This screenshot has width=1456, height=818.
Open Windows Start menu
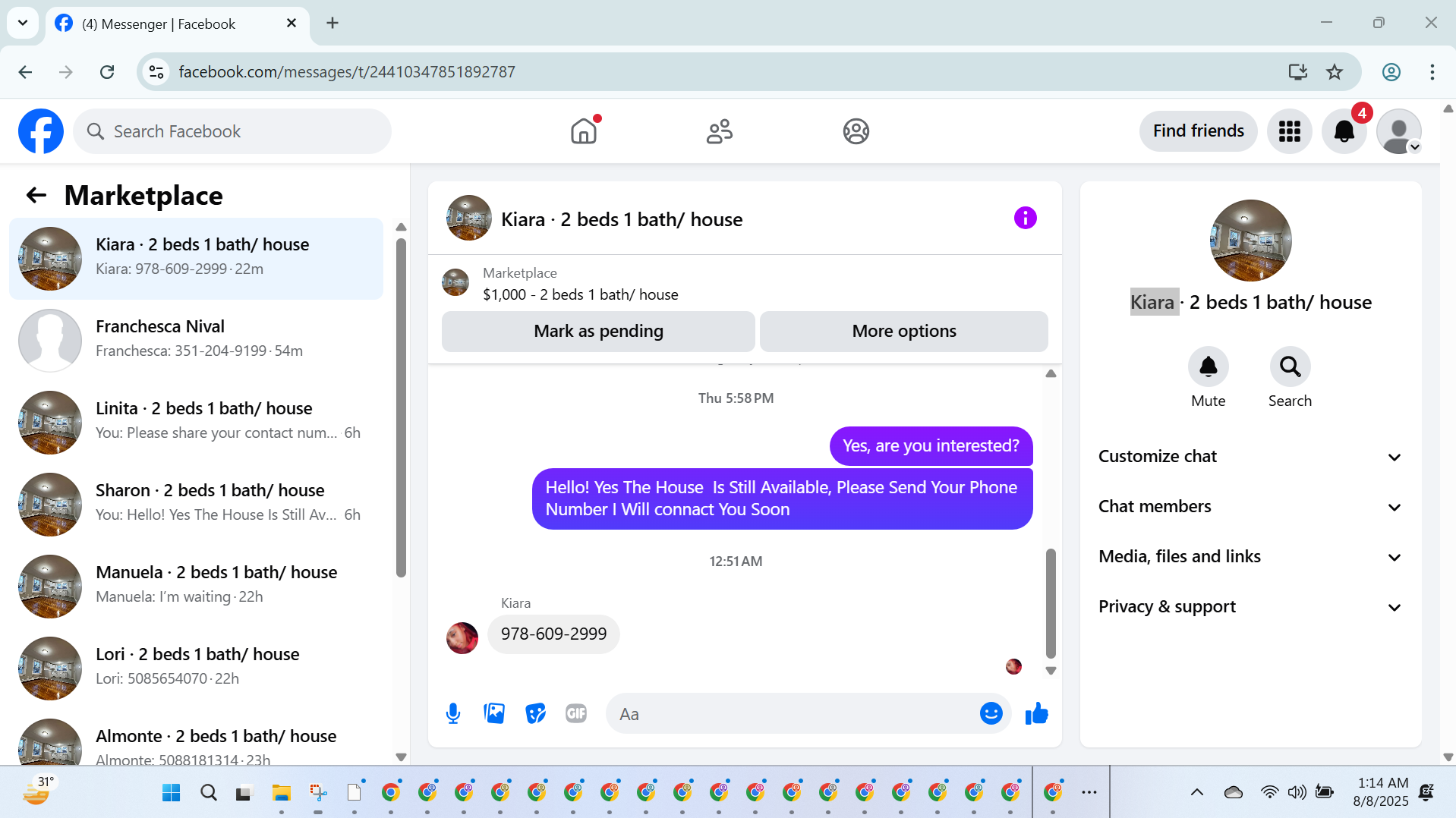[172, 793]
